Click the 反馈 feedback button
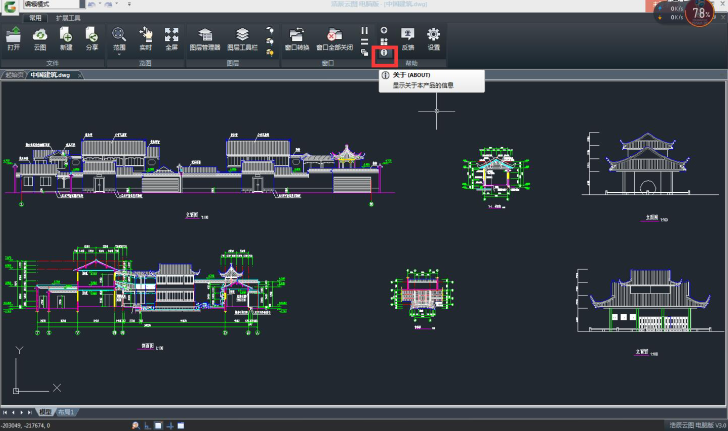The height and width of the screenshot is (431, 728). pyautogui.click(x=408, y=39)
